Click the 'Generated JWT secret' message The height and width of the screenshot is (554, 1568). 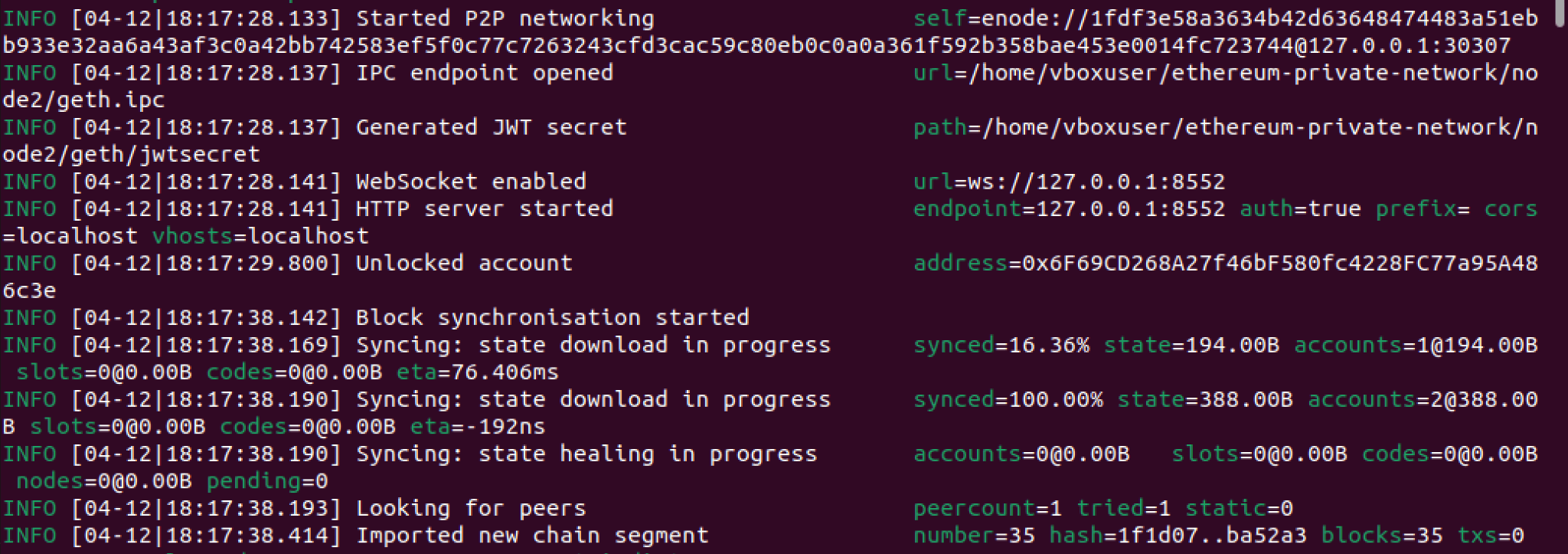(492, 127)
